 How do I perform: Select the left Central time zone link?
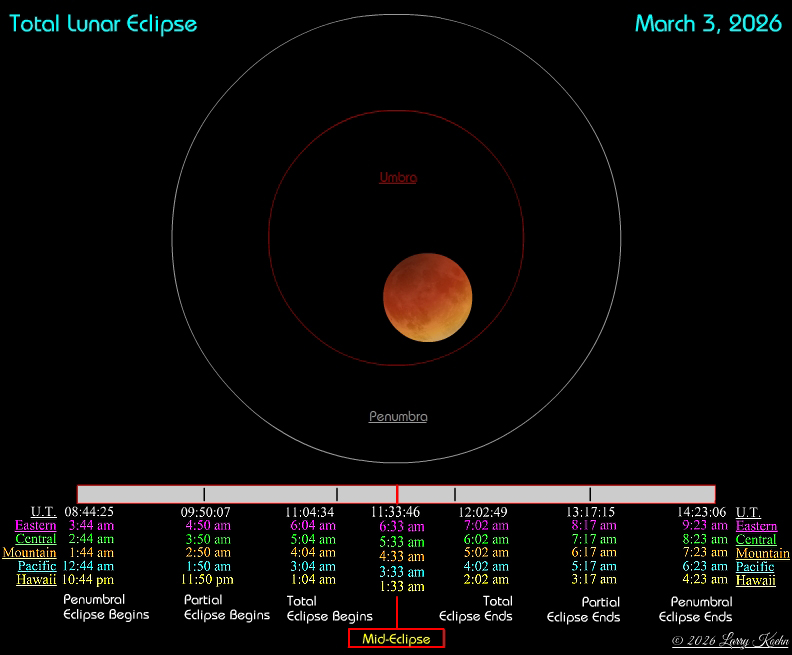point(36,539)
